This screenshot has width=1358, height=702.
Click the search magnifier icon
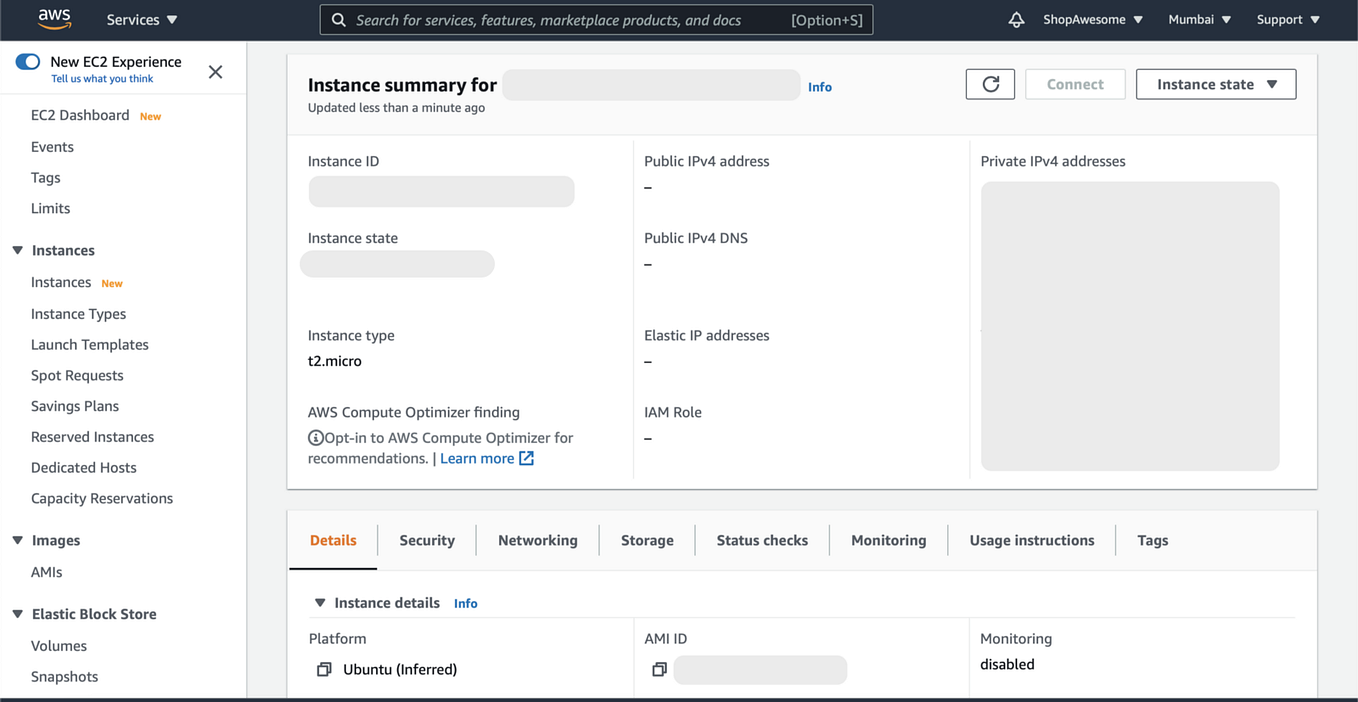(x=338, y=19)
